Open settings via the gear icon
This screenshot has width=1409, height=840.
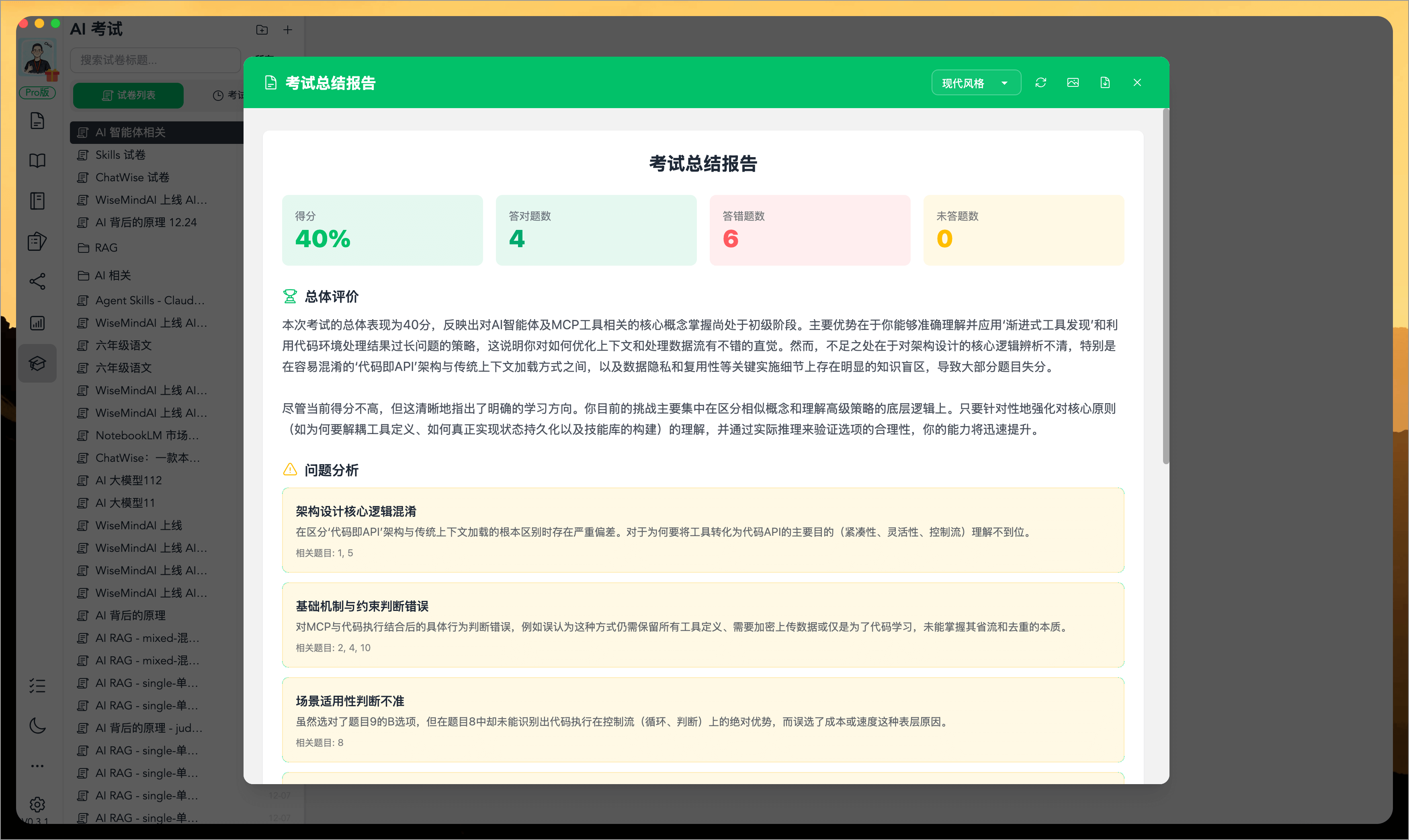[x=37, y=804]
